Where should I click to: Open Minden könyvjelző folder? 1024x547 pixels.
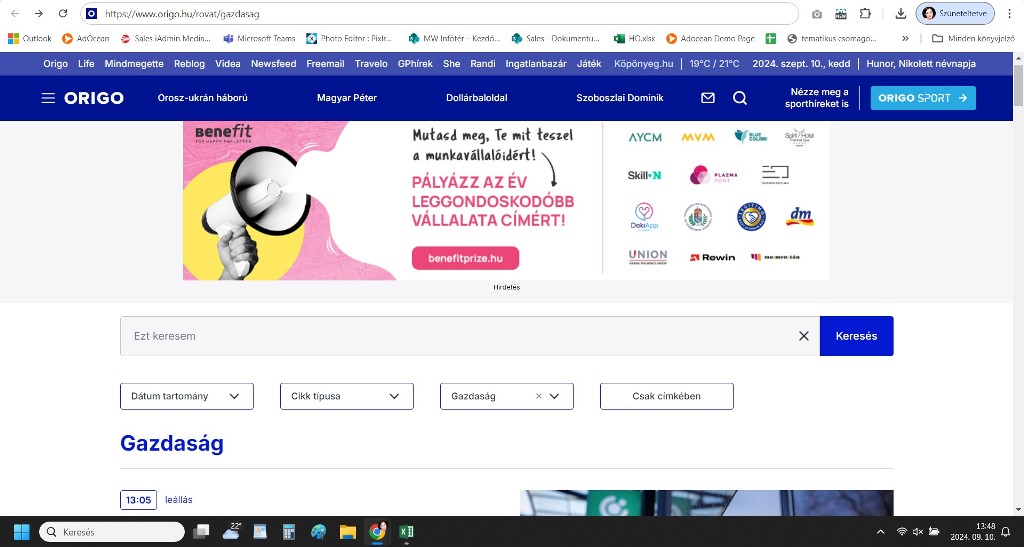973,39
